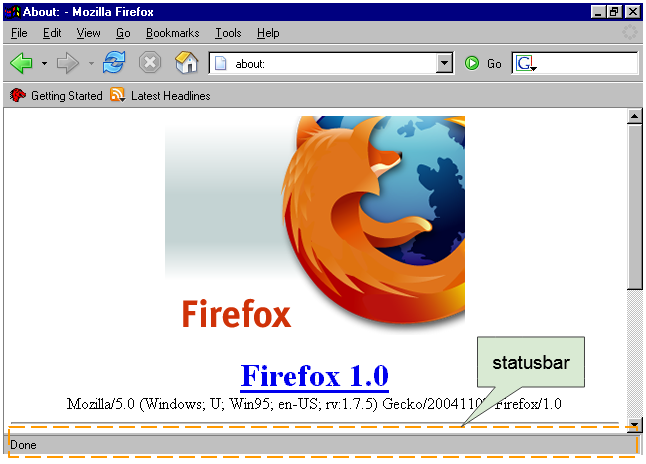646x464 pixels.
Task: Click the scrollbar up arrow
Action: coord(634,117)
